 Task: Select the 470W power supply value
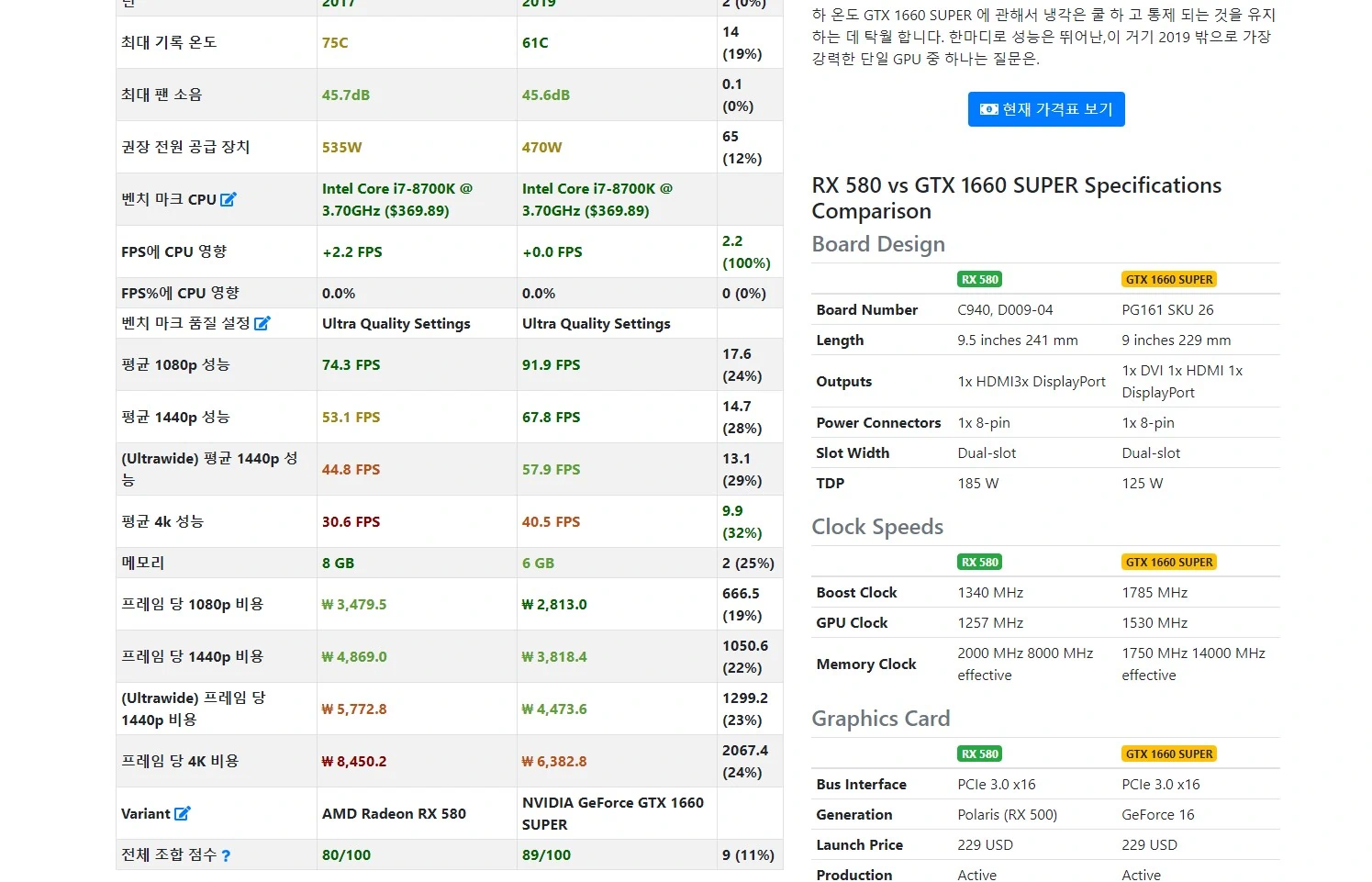[x=541, y=147]
